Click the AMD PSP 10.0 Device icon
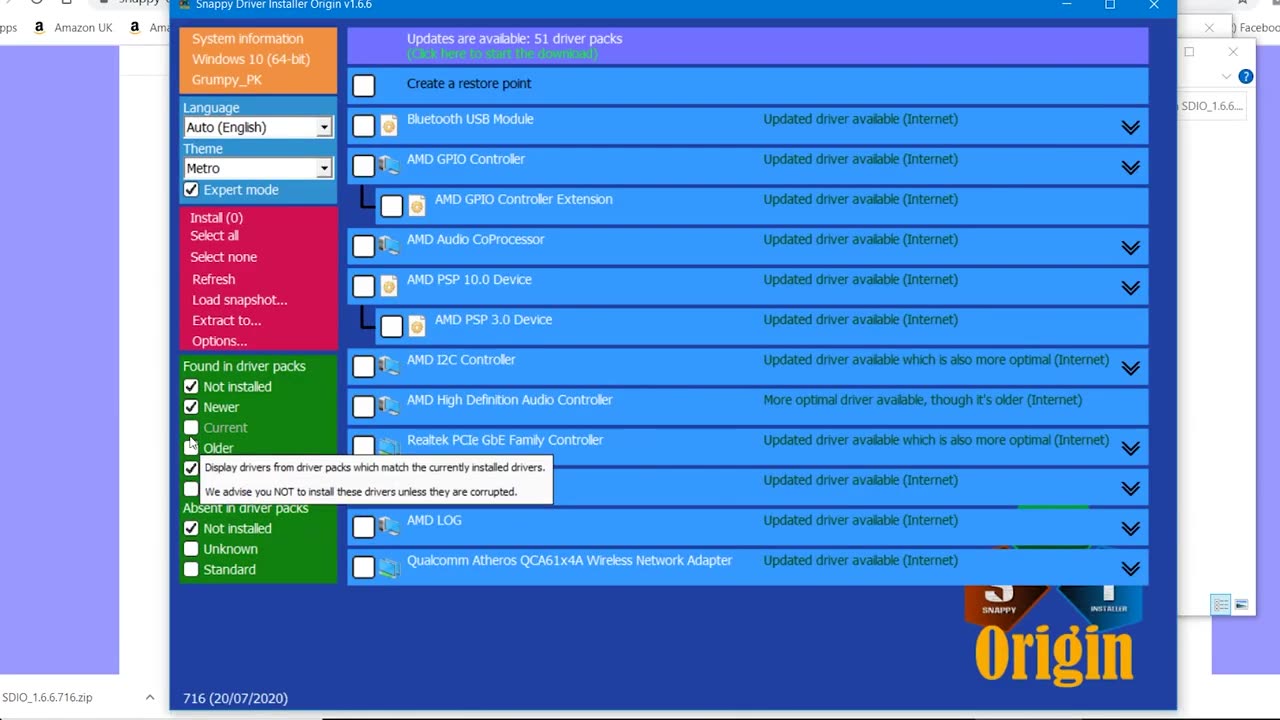Viewport: 1280px width, 720px height. pyautogui.click(x=389, y=286)
